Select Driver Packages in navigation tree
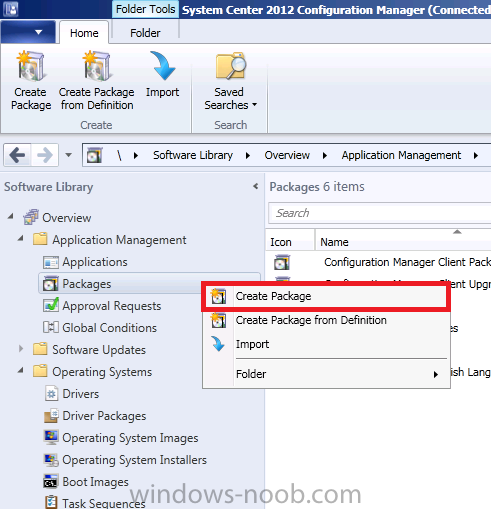The height and width of the screenshot is (509, 491). (104, 416)
